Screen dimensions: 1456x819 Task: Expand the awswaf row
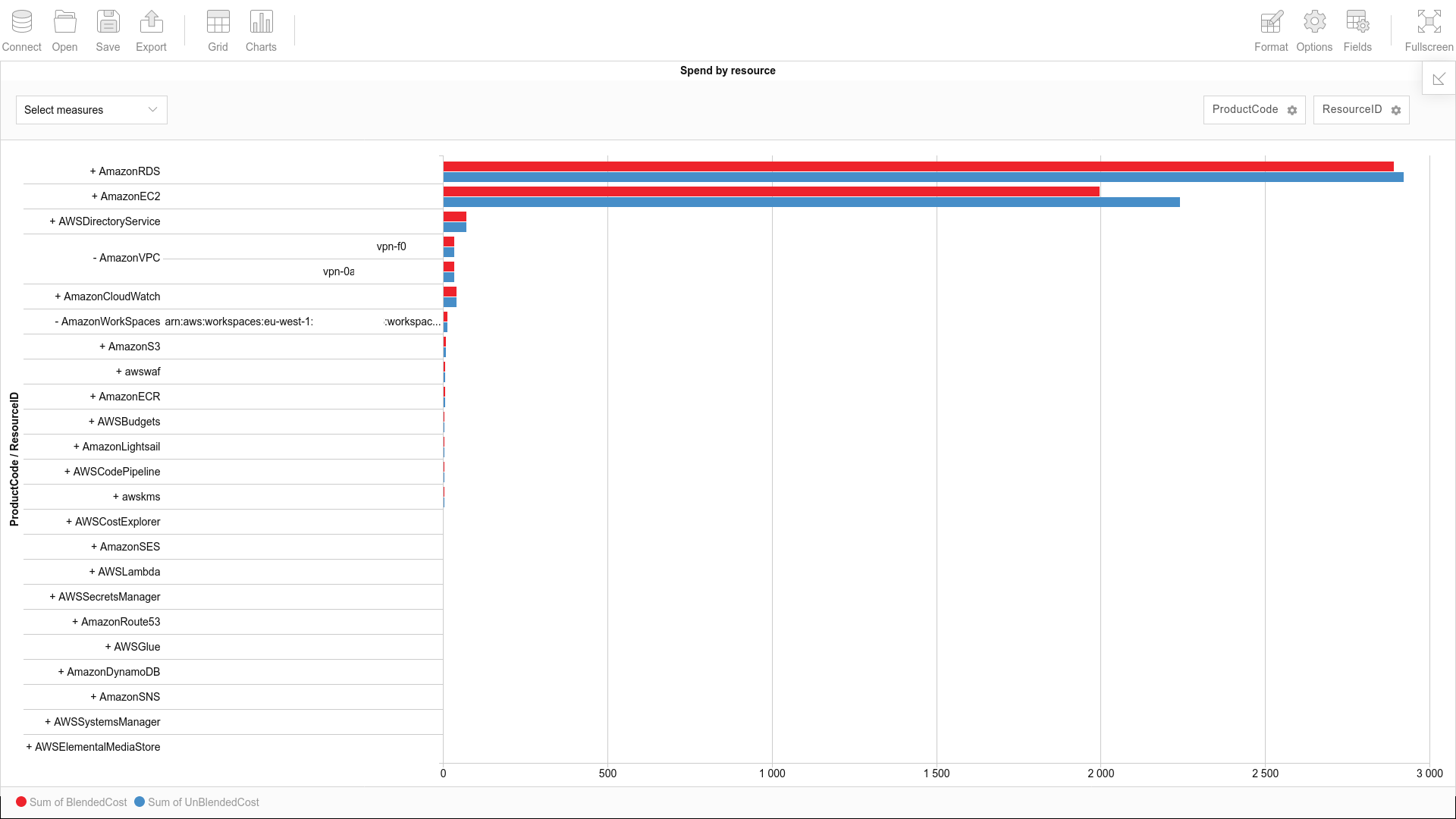click(x=138, y=372)
